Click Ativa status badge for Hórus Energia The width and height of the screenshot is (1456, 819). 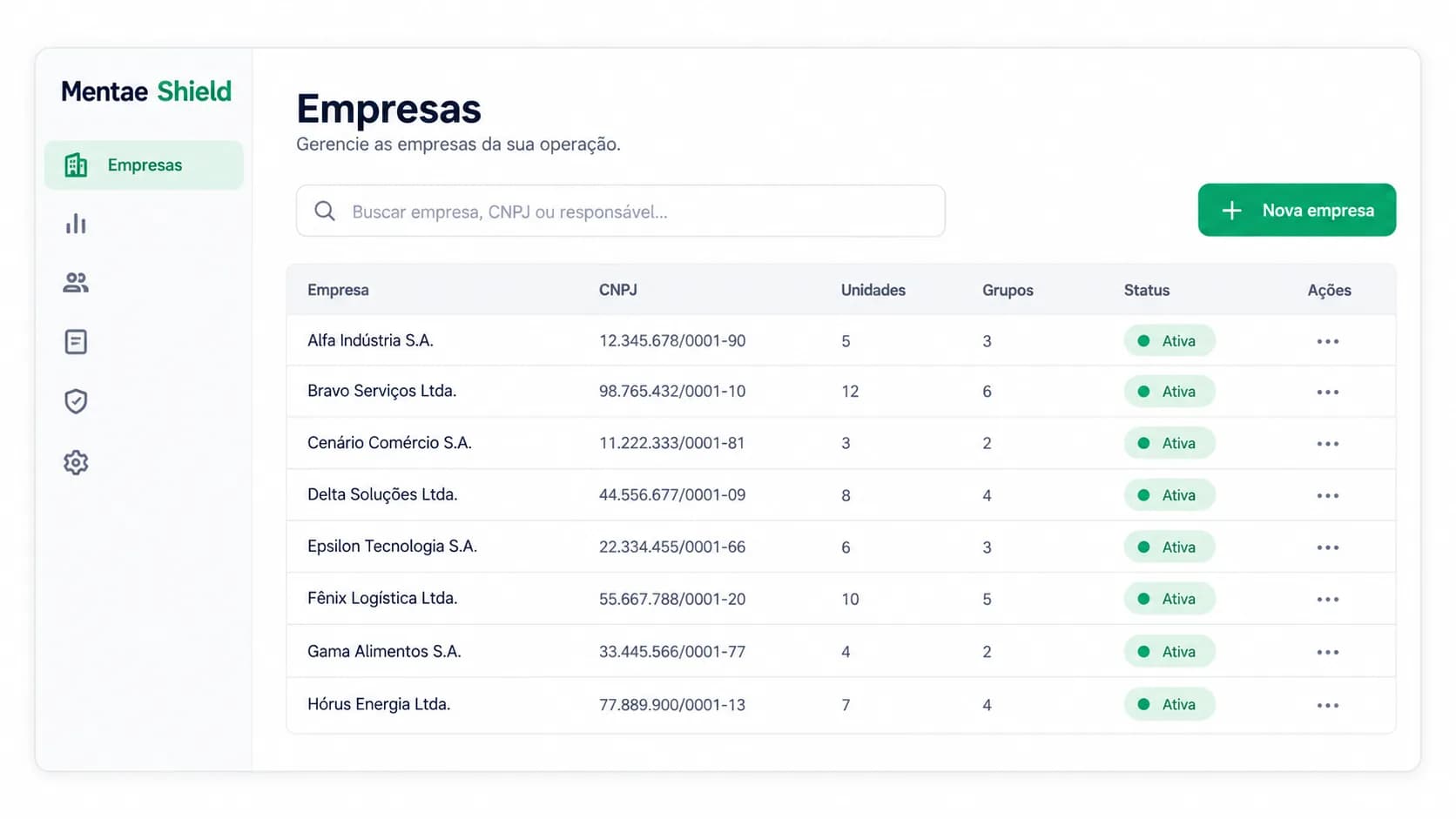click(1170, 705)
